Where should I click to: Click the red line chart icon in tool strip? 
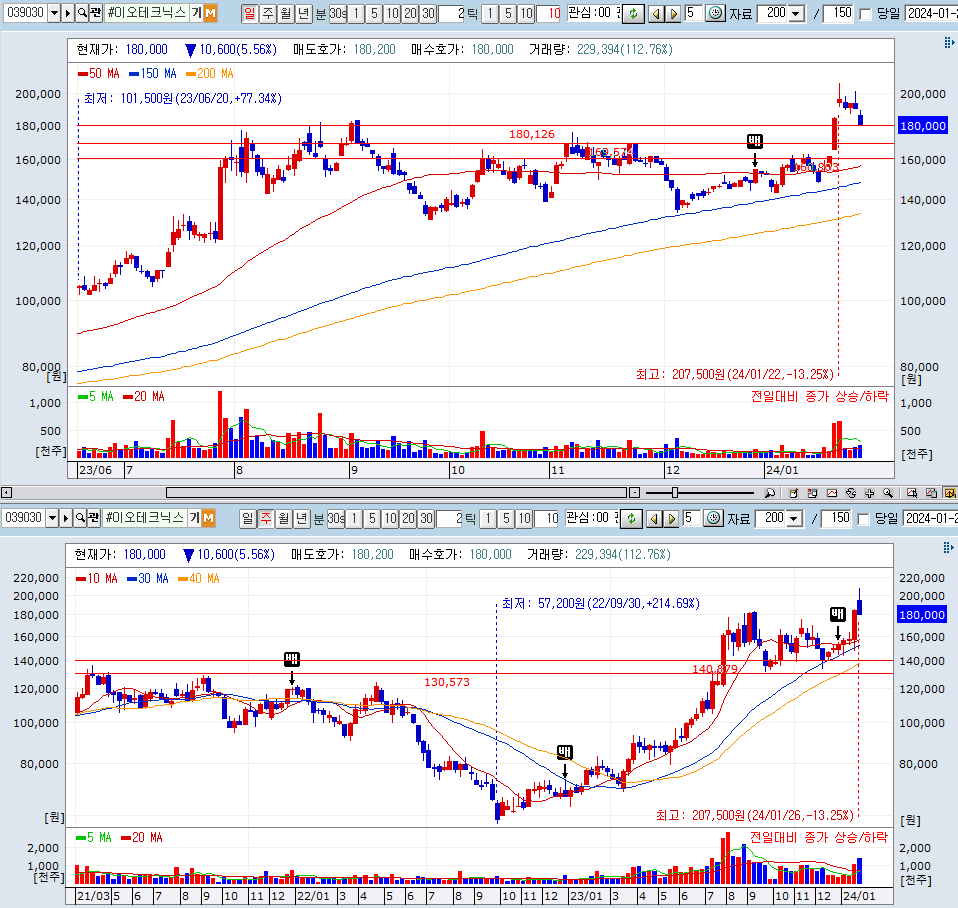click(832, 492)
